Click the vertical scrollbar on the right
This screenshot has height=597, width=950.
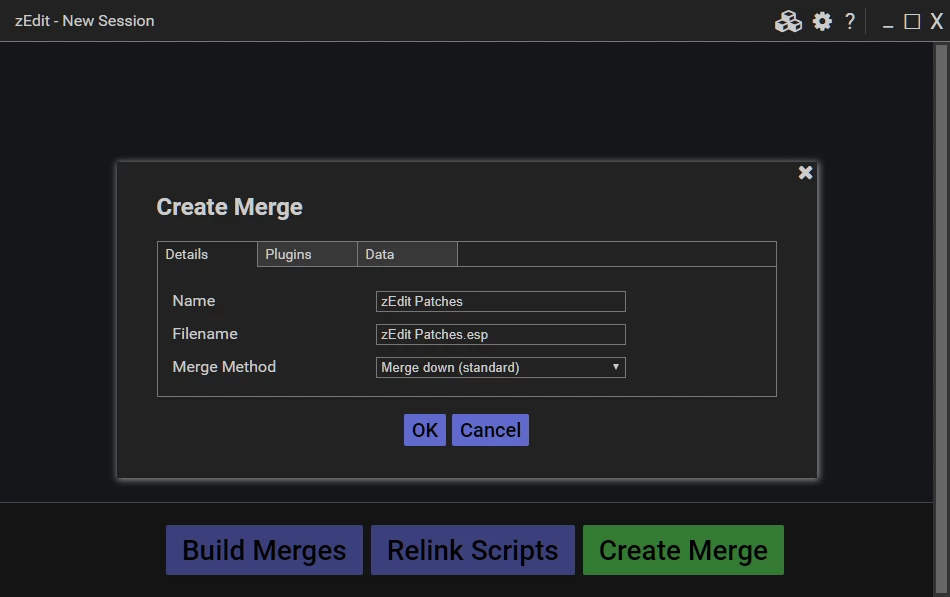pyautogui.click(x=941, y=319)
